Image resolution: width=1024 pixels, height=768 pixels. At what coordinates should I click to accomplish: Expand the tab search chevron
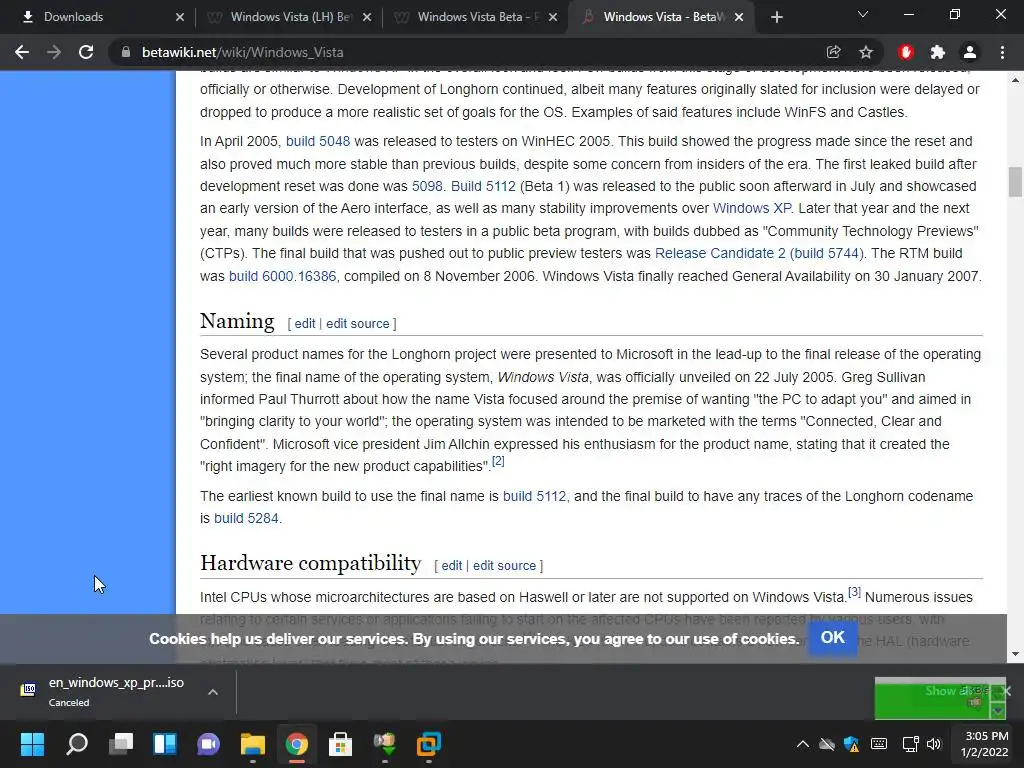pyautogui.click(x=863, y=14)
